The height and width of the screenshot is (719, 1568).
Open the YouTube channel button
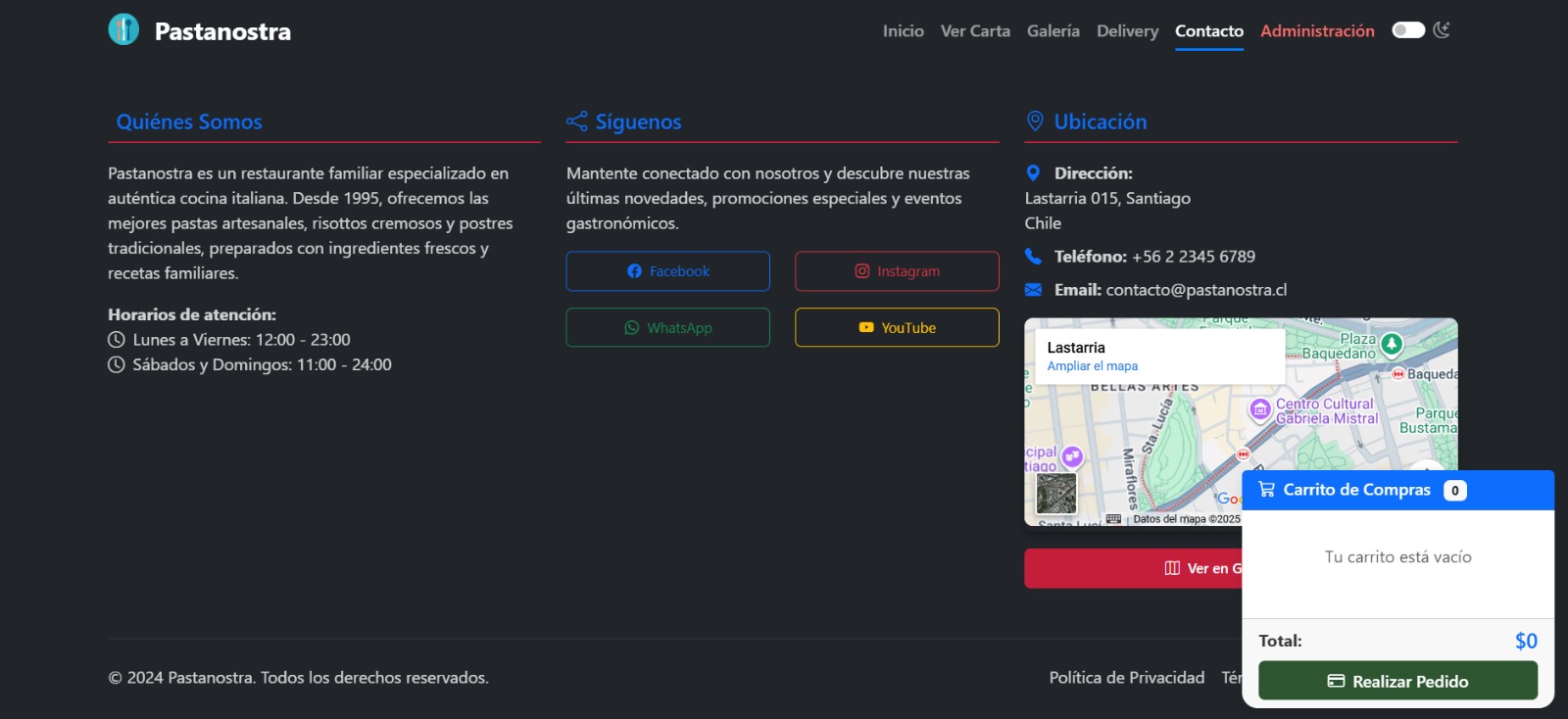pos(897,328)
